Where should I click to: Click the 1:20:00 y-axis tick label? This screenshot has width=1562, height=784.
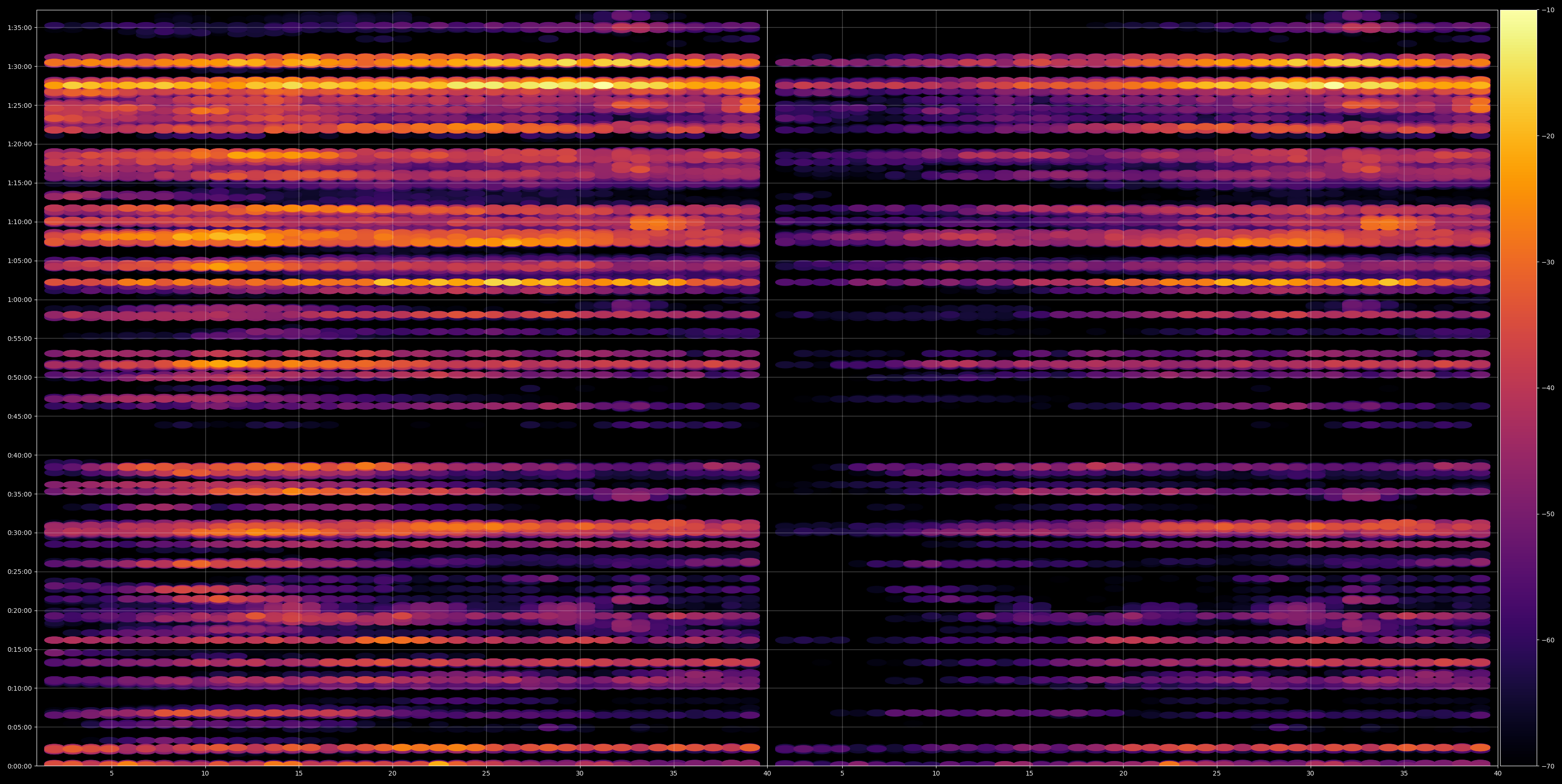[19, 144]
